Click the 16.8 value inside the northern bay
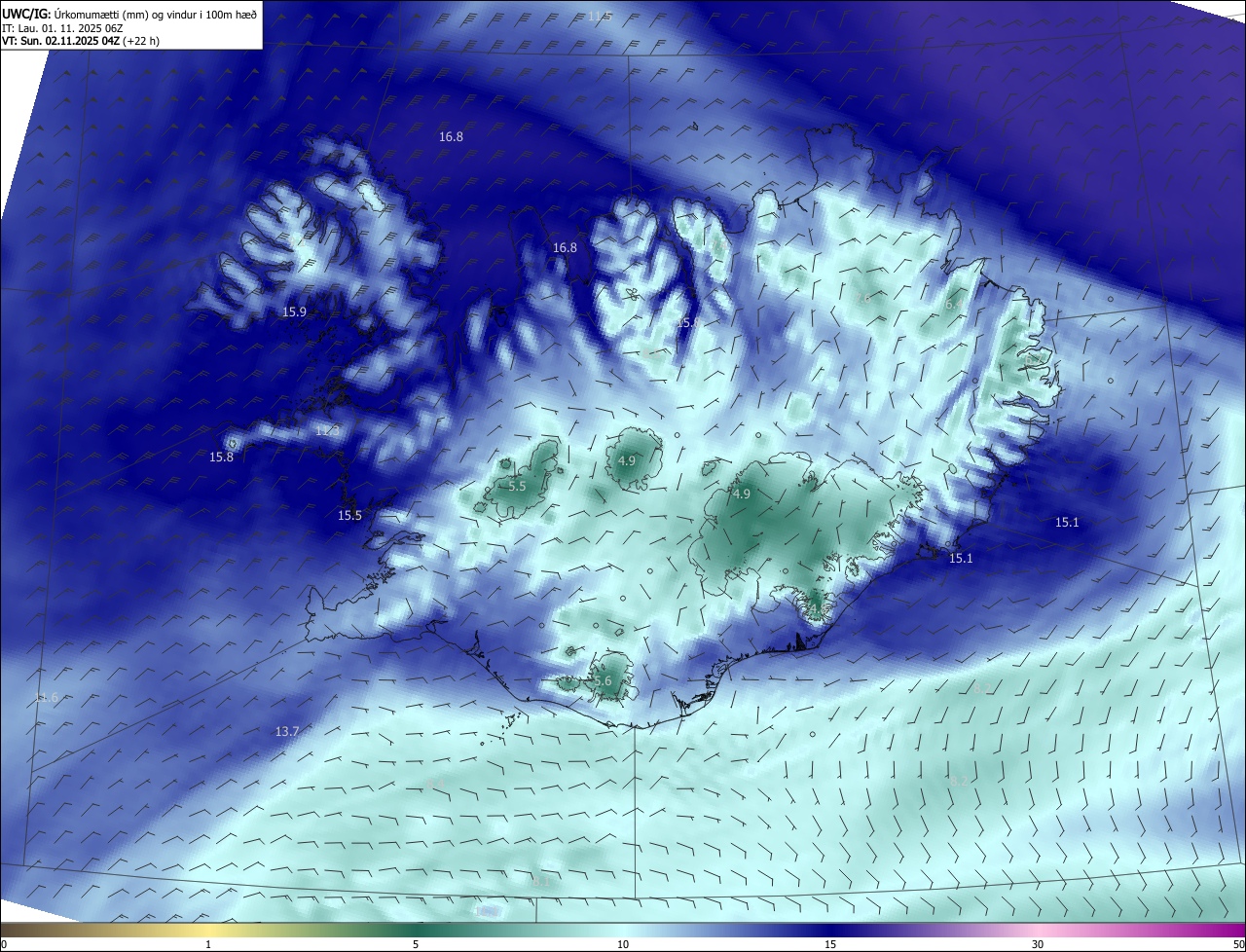 coord(565,248)
